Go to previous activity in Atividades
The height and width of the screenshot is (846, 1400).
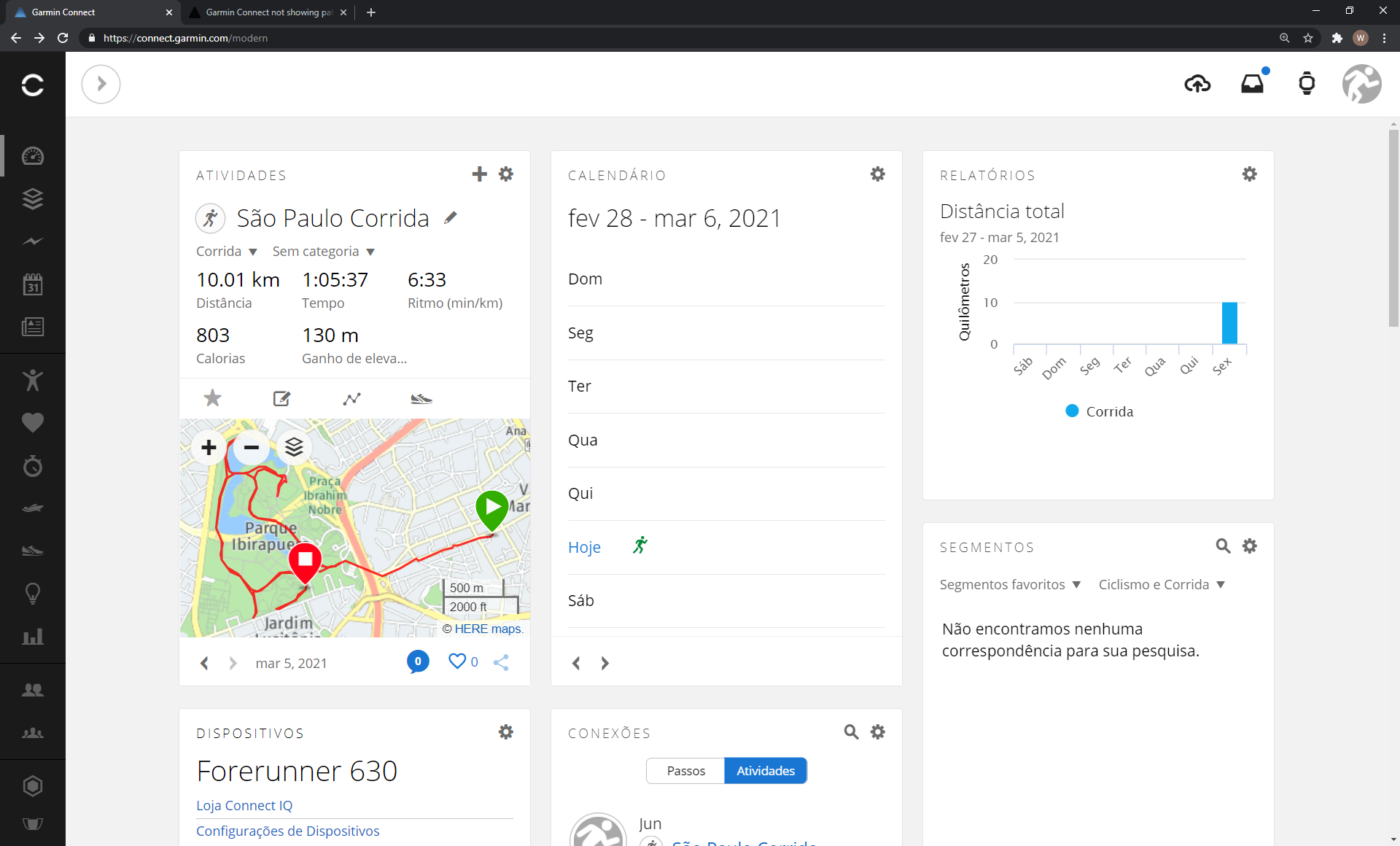coord(205,663)
